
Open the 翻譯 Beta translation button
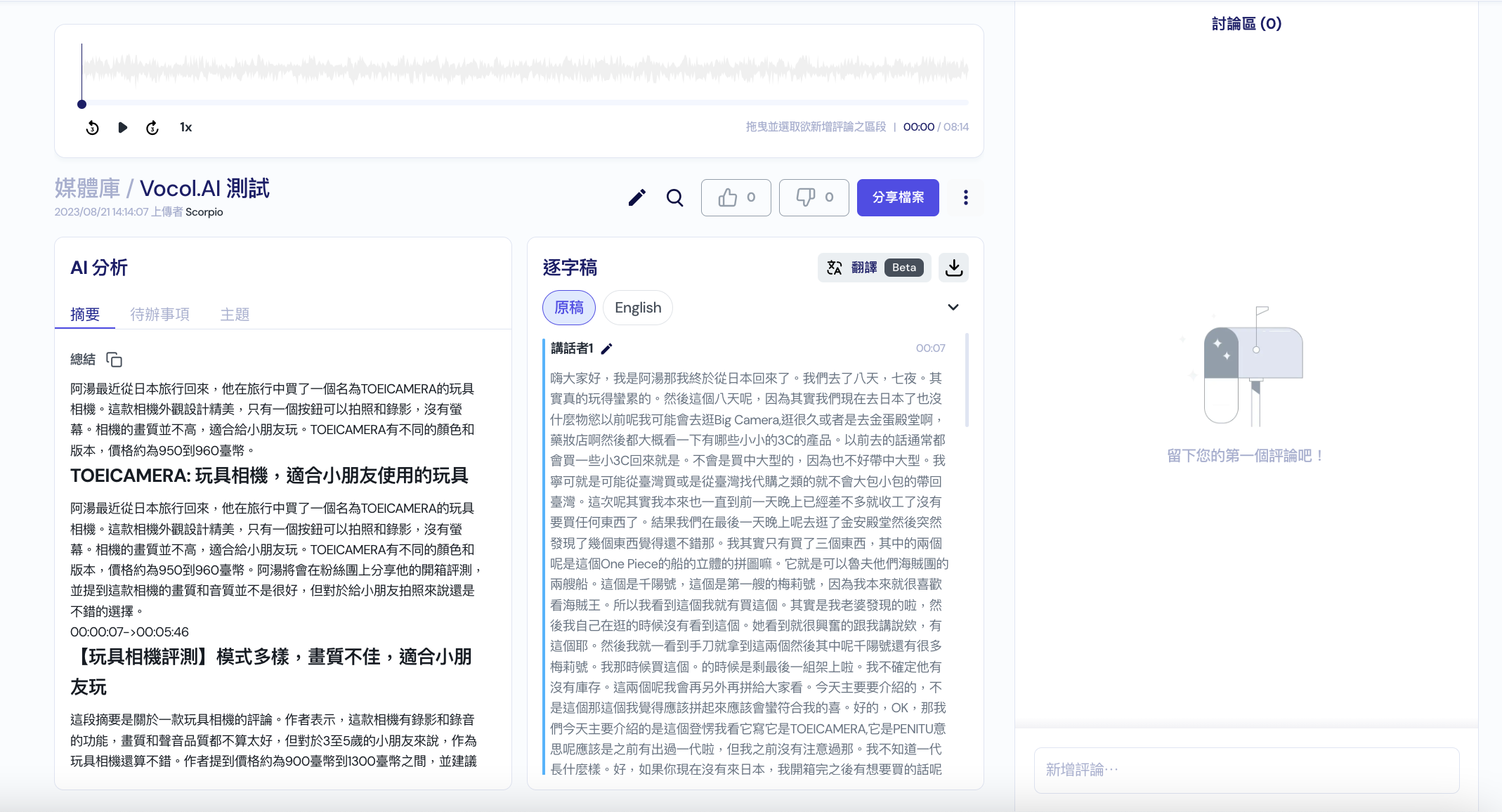[x=874, y=268]
